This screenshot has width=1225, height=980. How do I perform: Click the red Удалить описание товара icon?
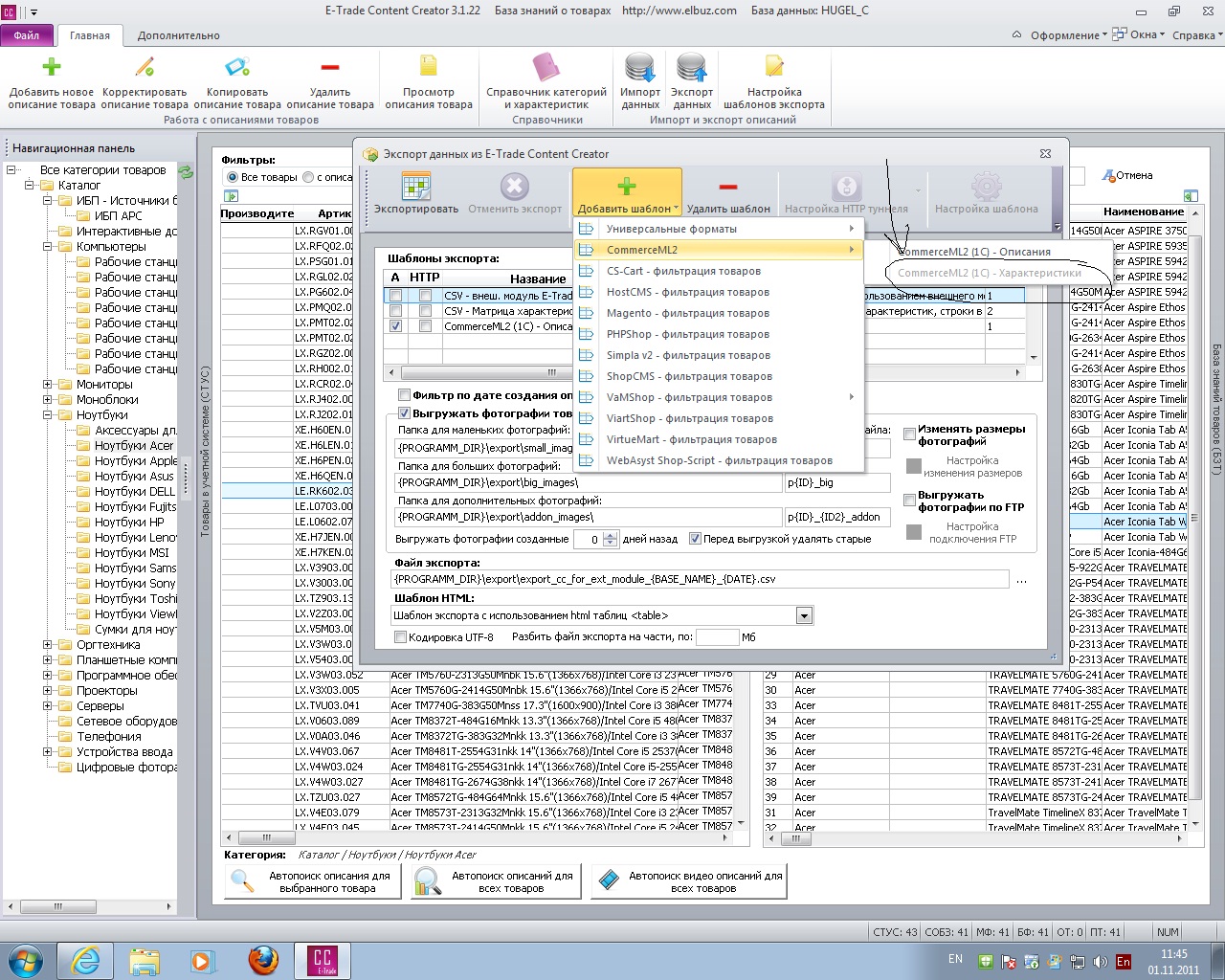pos(330,67)
